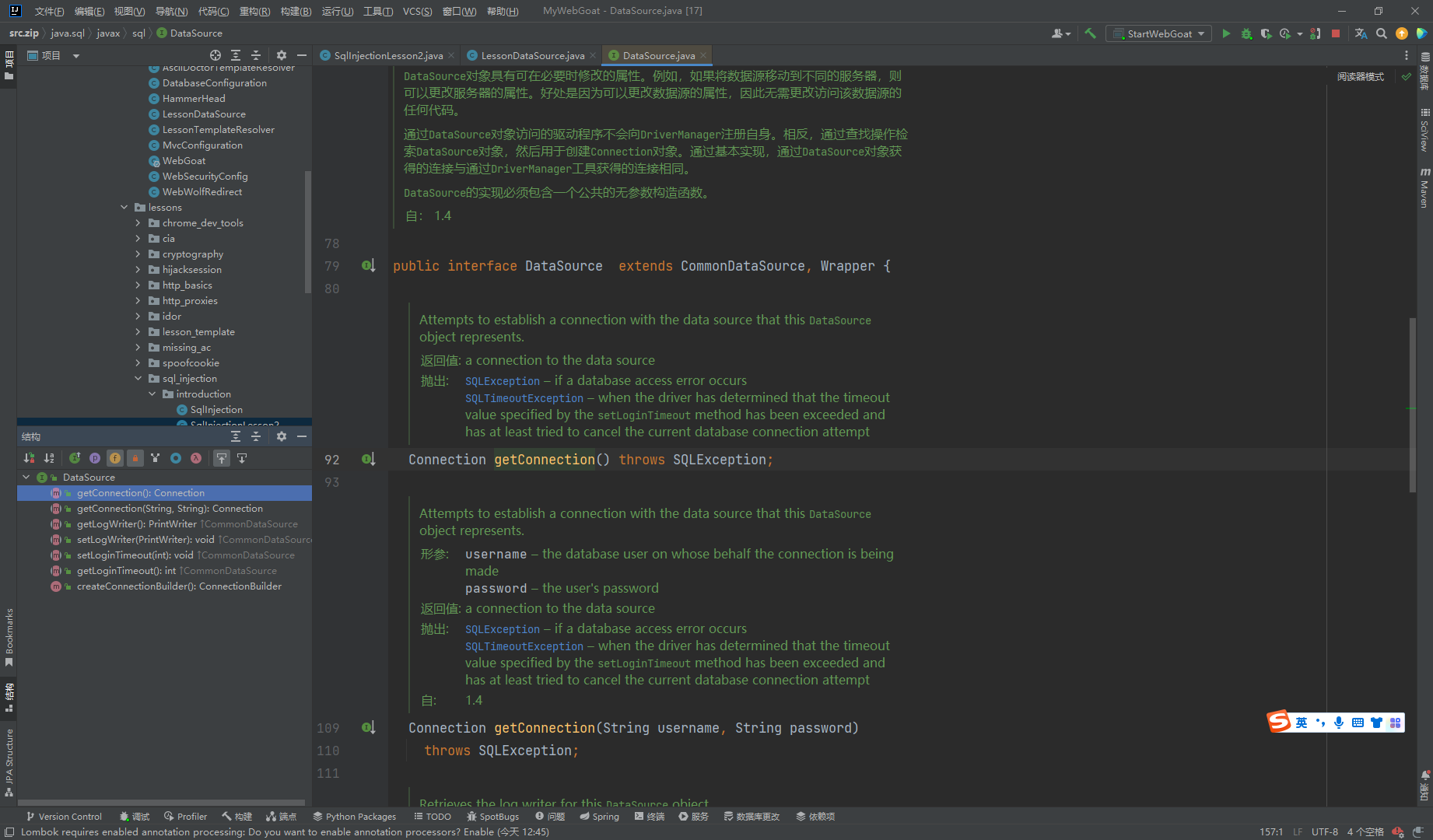Screen dimensions: 1433x840
Task: Toggle show properties purple P filter
Action: (95, 458)
